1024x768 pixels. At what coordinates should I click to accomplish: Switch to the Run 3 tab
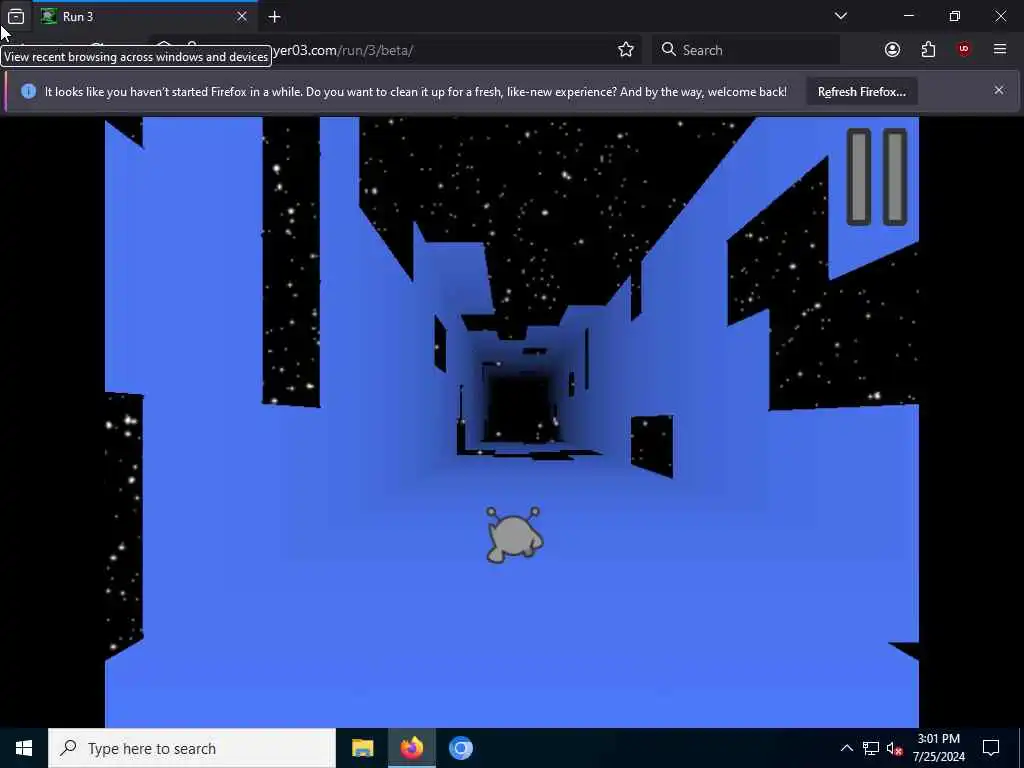144,16
